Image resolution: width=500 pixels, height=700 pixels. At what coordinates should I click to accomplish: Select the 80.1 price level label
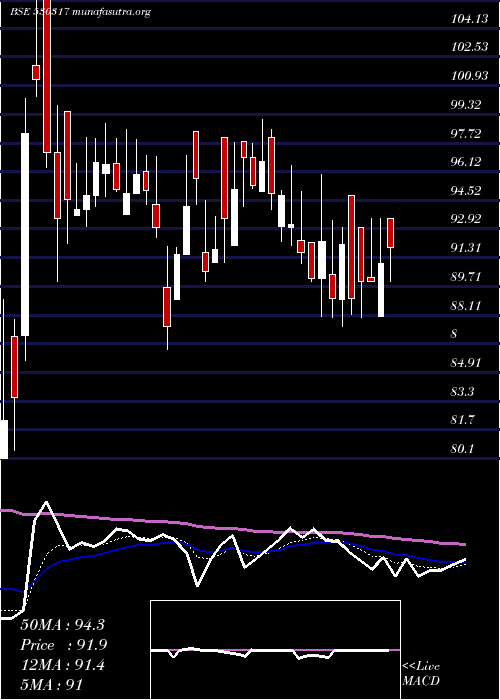462,449
